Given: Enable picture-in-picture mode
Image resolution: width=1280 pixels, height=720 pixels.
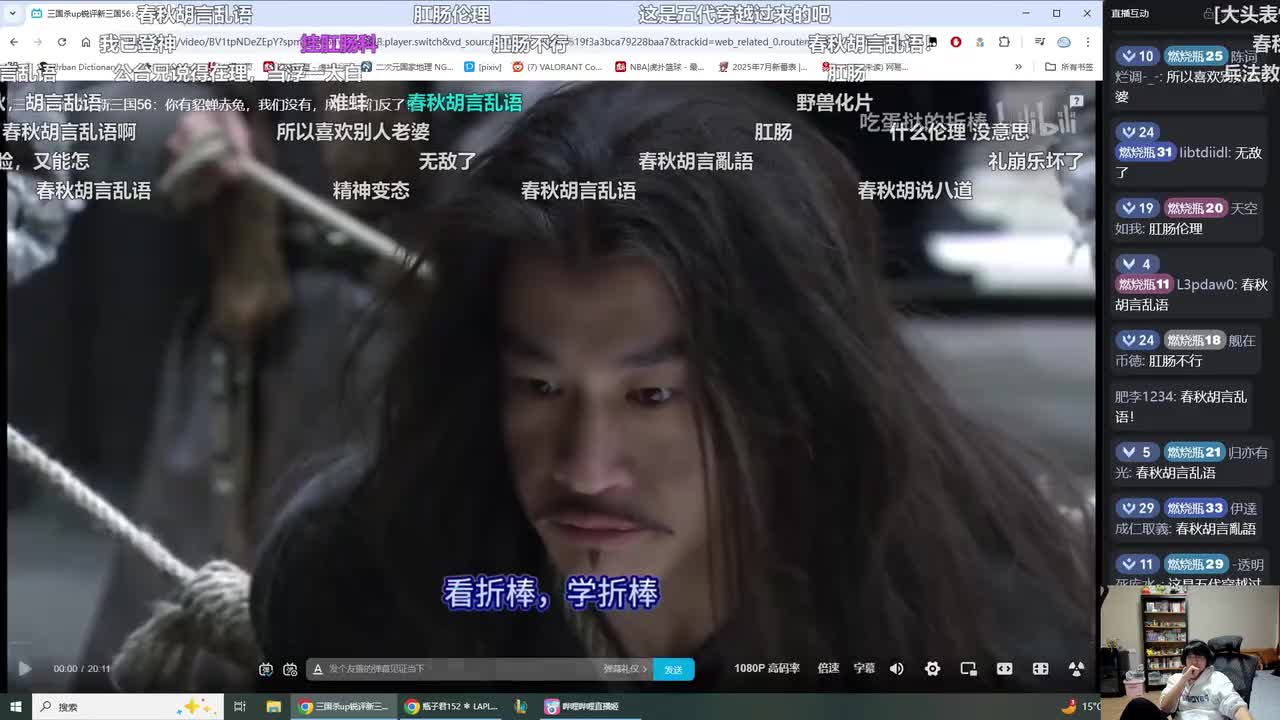Looking at the screenshot, I should [968, 669].
